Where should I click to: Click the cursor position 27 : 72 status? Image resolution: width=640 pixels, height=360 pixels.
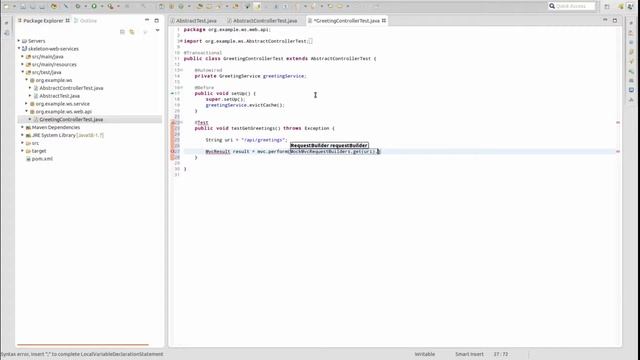pyautogui.click(x=501, y=354)
